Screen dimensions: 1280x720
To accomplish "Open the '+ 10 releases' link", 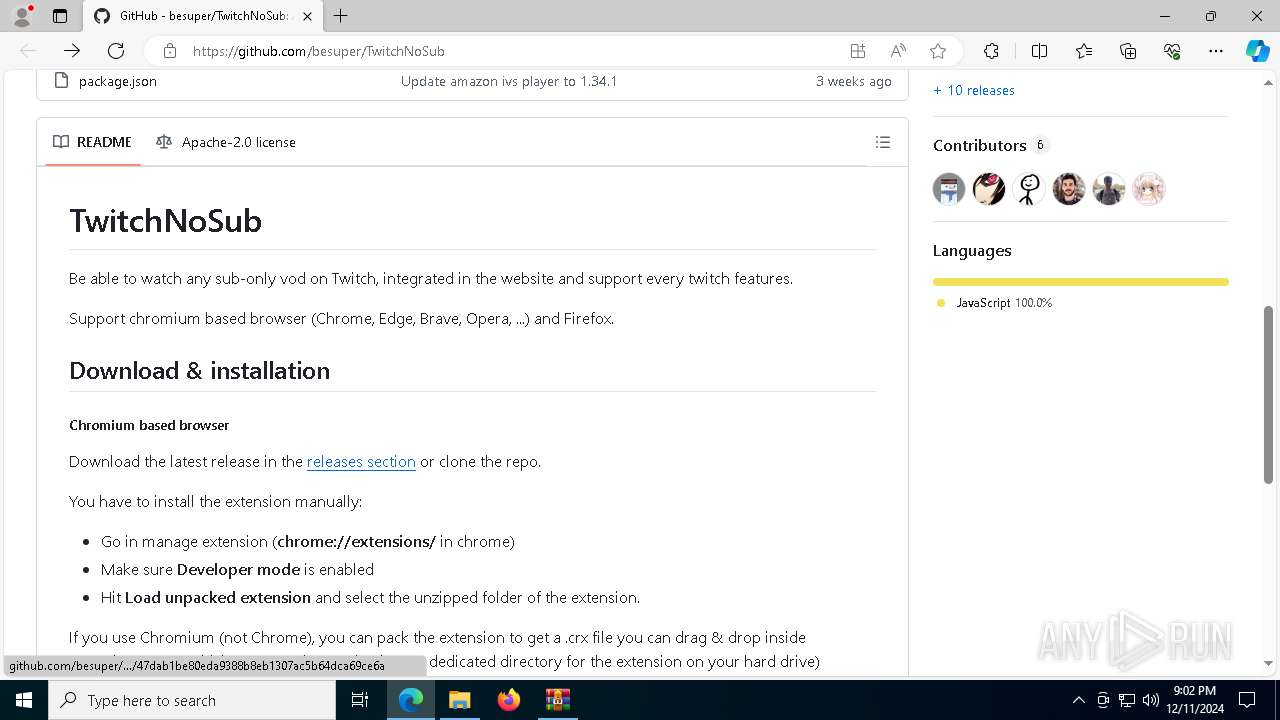I will (x=974, y=90).
